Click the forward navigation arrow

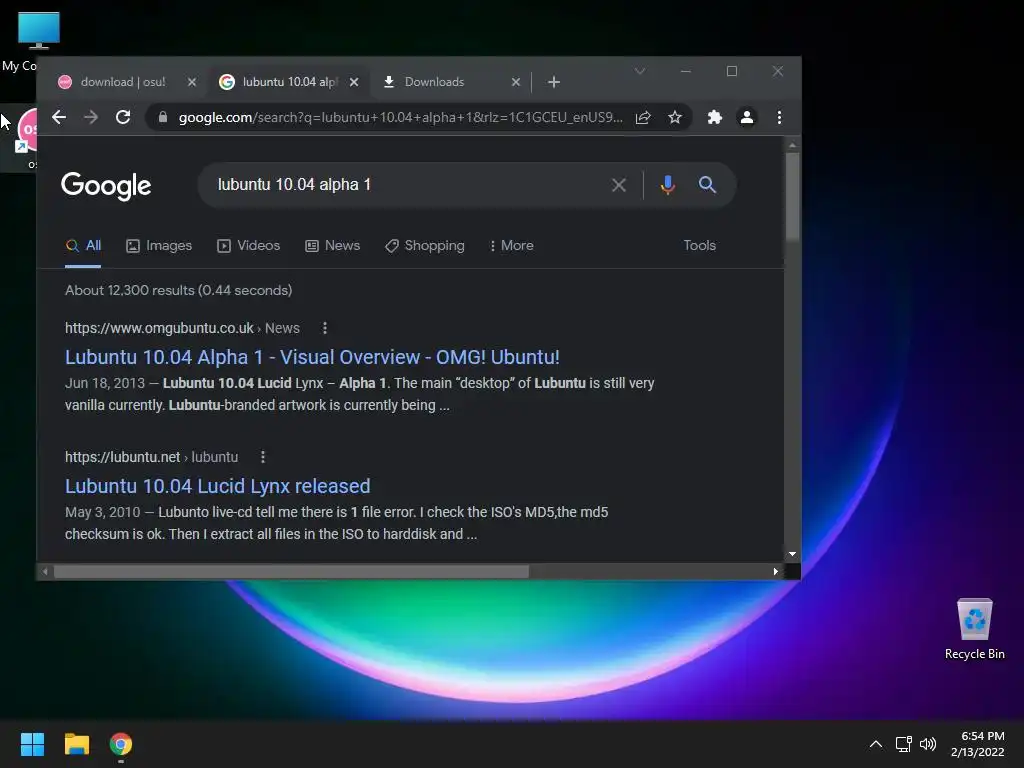click(x=91, y=118)
